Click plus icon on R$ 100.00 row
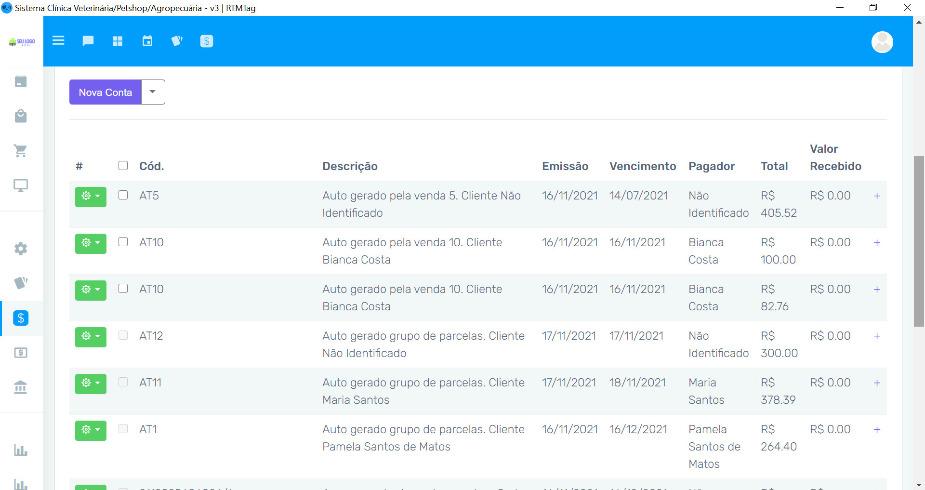 pyautogui.click(x=877, y=242)
